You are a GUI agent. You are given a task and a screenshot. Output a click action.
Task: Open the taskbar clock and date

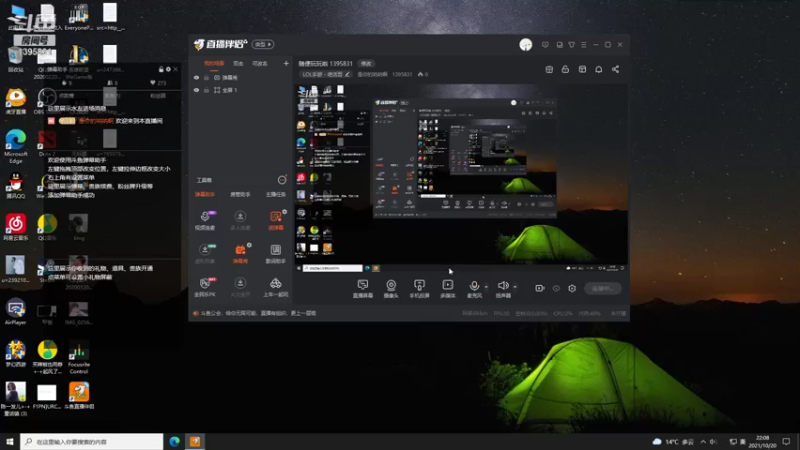(762, 441)
